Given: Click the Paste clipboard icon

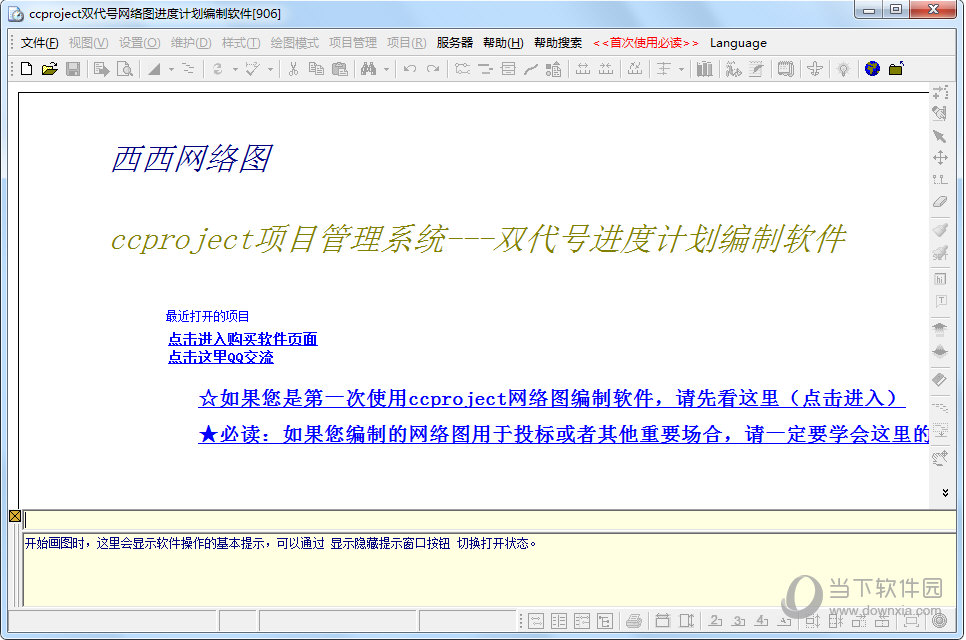Looking at the screenshot, I should pos(339,69).
